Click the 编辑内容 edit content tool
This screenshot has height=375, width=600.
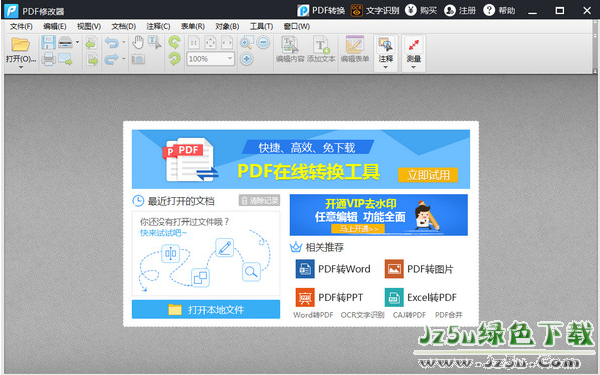[x=290, y=49]
